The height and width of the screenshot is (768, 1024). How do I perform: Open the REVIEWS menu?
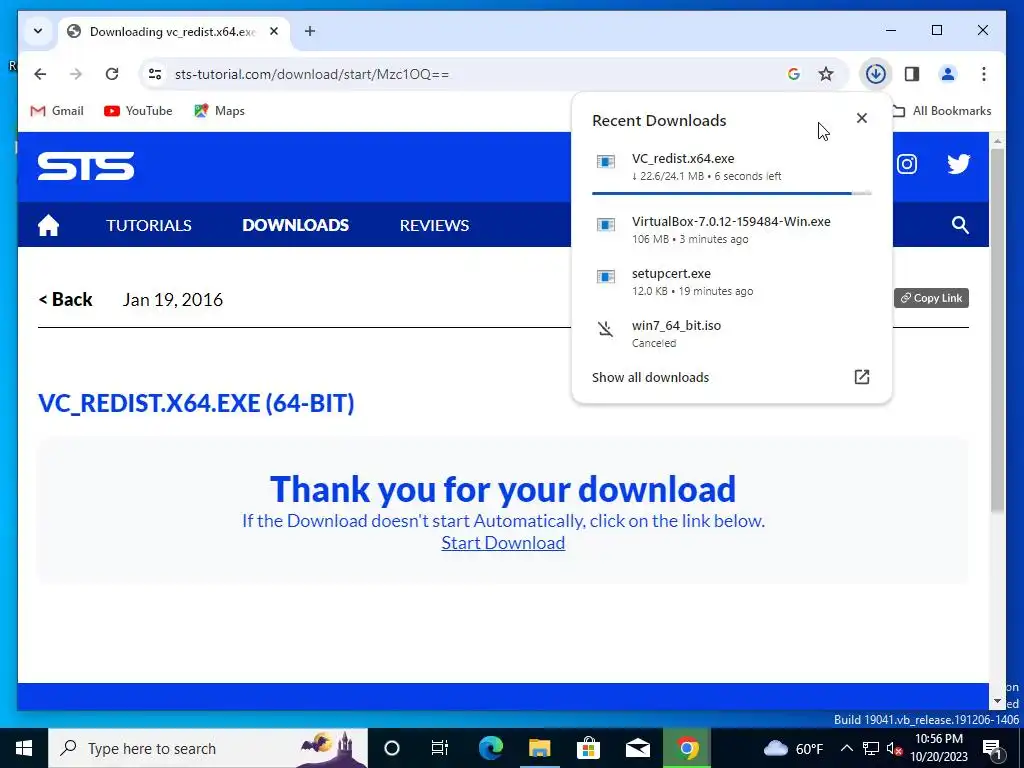tap(434, 225)
